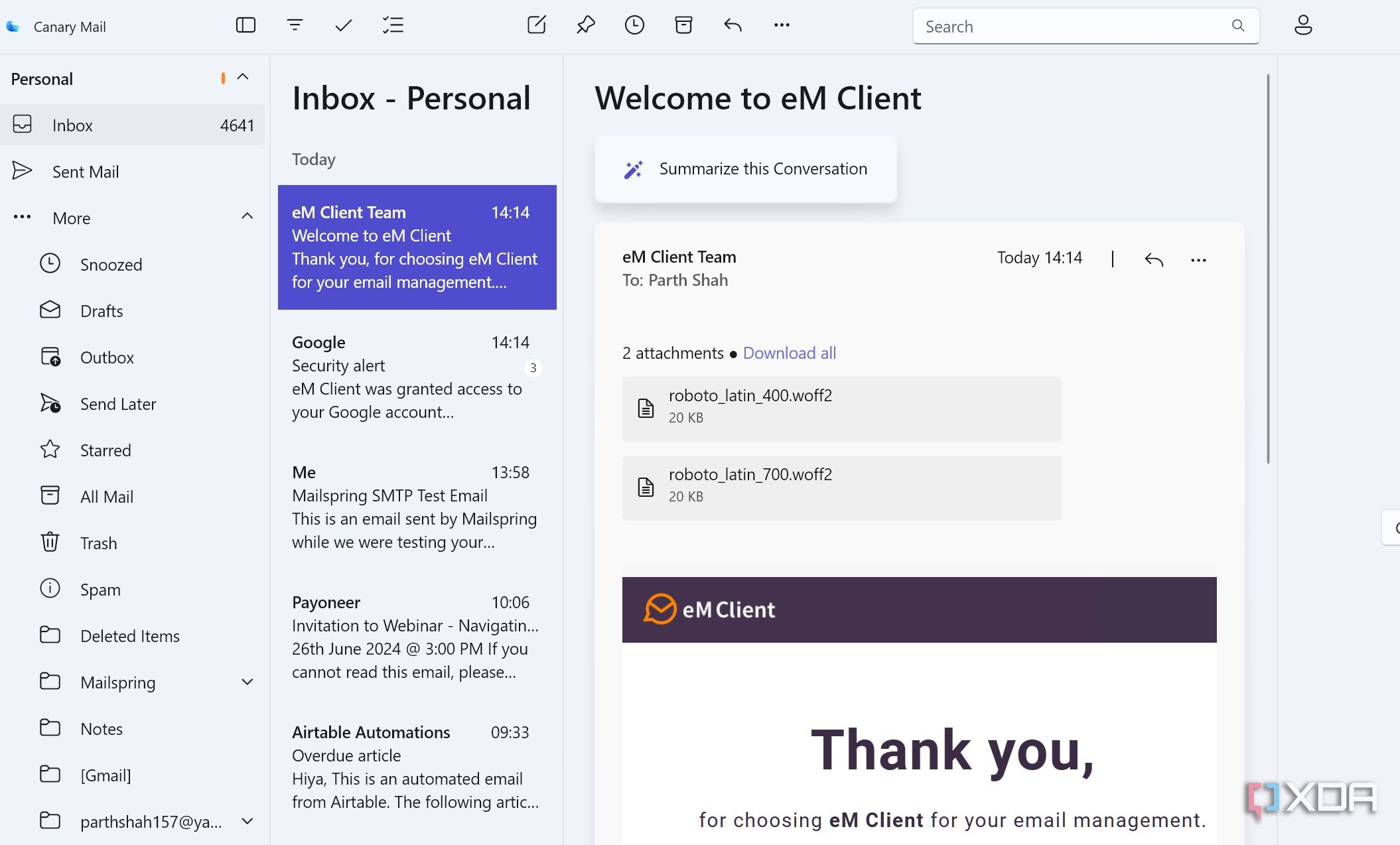This screenshot has width=1400, height=845.
Task: Open the filter messages icon
Action: click(x=295, y=25)
